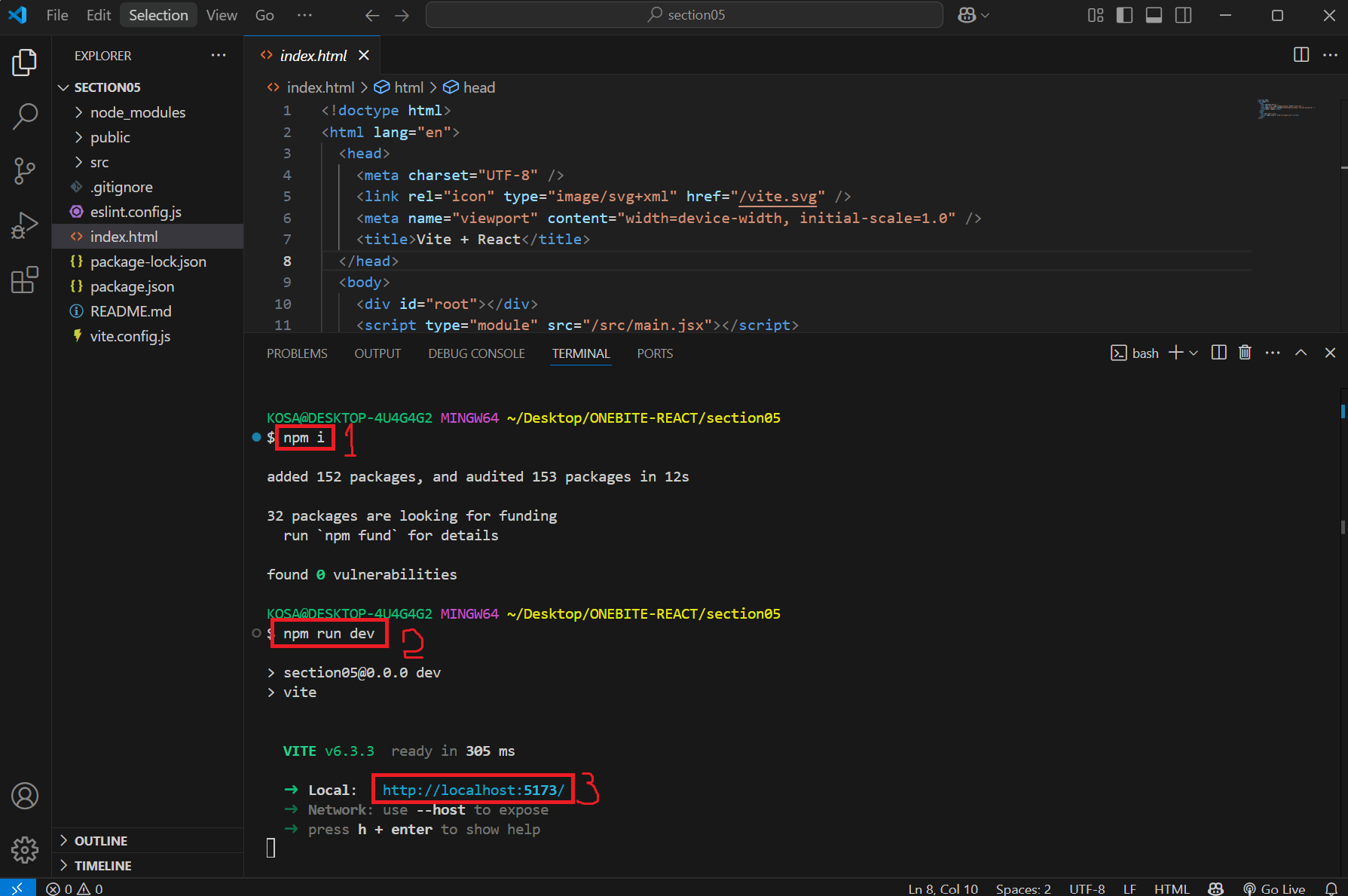The image size is (1348, 896).
Task: Open the Explorer view in activity bar
Action: click(x=25, y=63)
